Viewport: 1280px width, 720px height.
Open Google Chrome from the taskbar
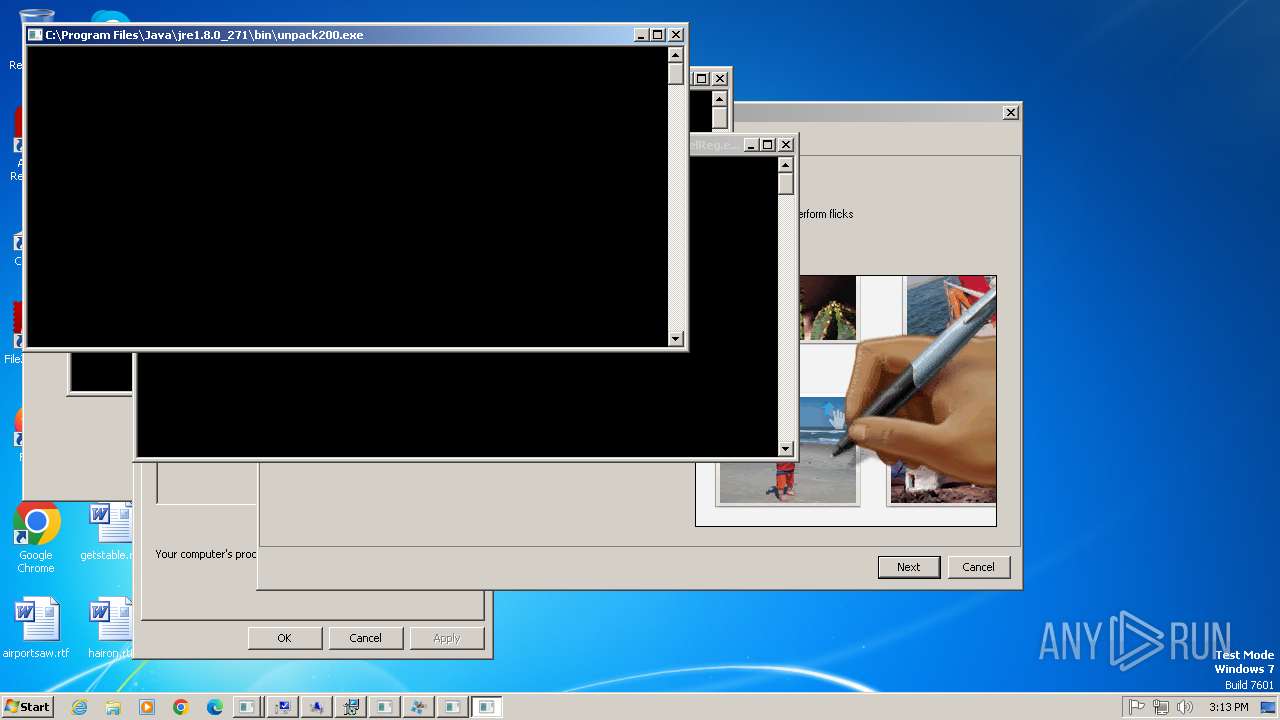(x=181, y=707)
